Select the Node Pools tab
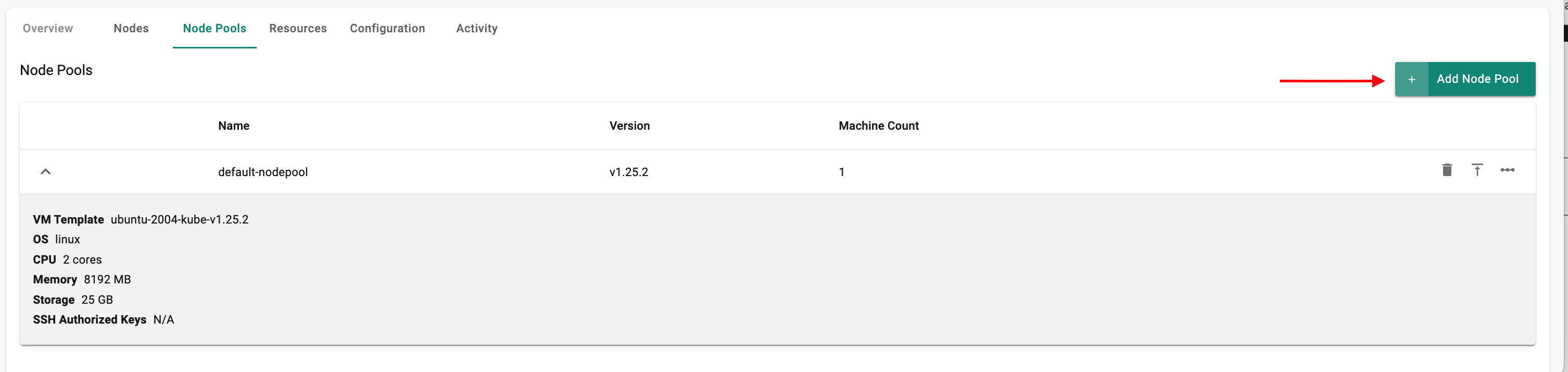Screen dimensions: 1568x372 click(x=214, y=28)
